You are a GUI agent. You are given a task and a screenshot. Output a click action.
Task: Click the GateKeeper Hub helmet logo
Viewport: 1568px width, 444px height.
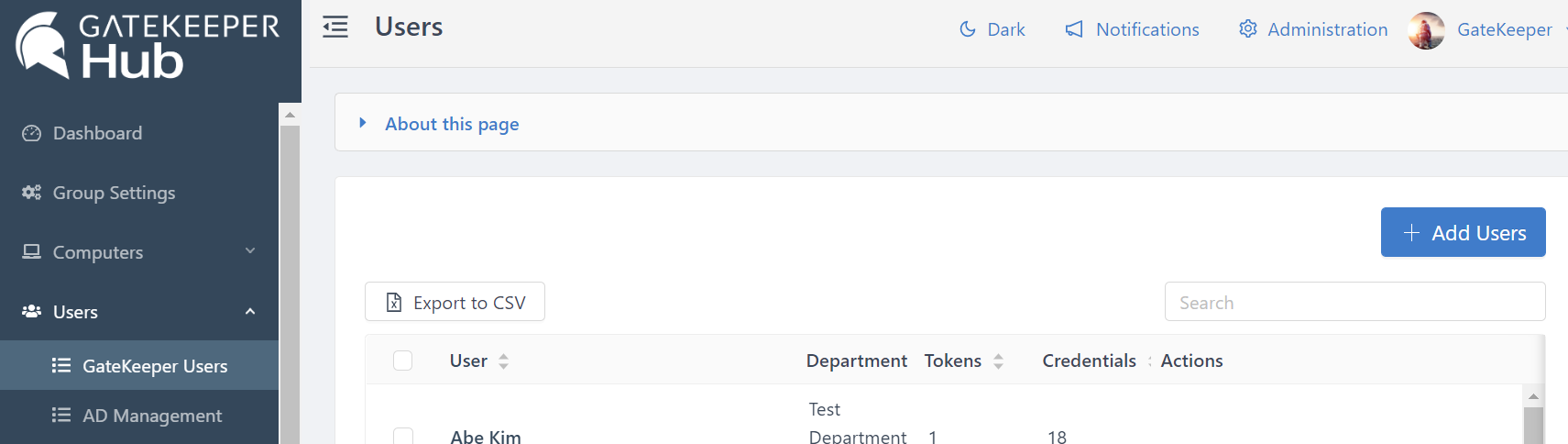[42, 45]
